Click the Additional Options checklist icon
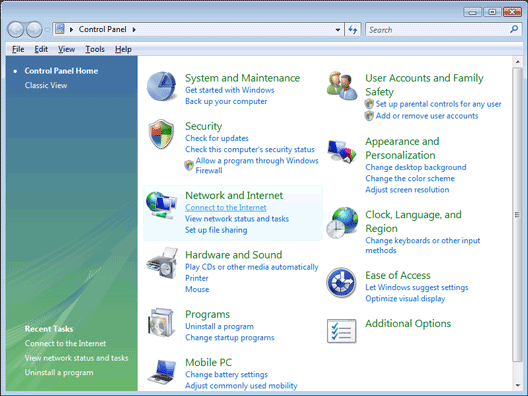Viewport: 528px width, 396px height. (341, 331)
